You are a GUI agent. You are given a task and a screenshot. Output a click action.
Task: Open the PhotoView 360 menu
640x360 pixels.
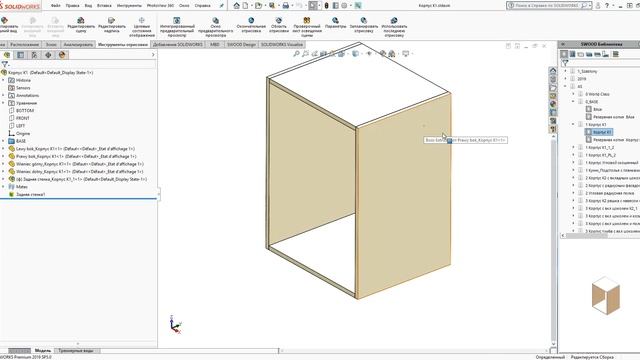pos(160,6)
